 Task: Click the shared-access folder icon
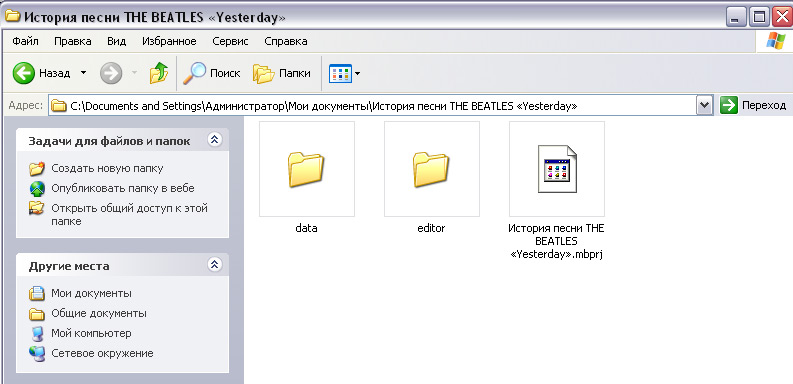[36, 208]
